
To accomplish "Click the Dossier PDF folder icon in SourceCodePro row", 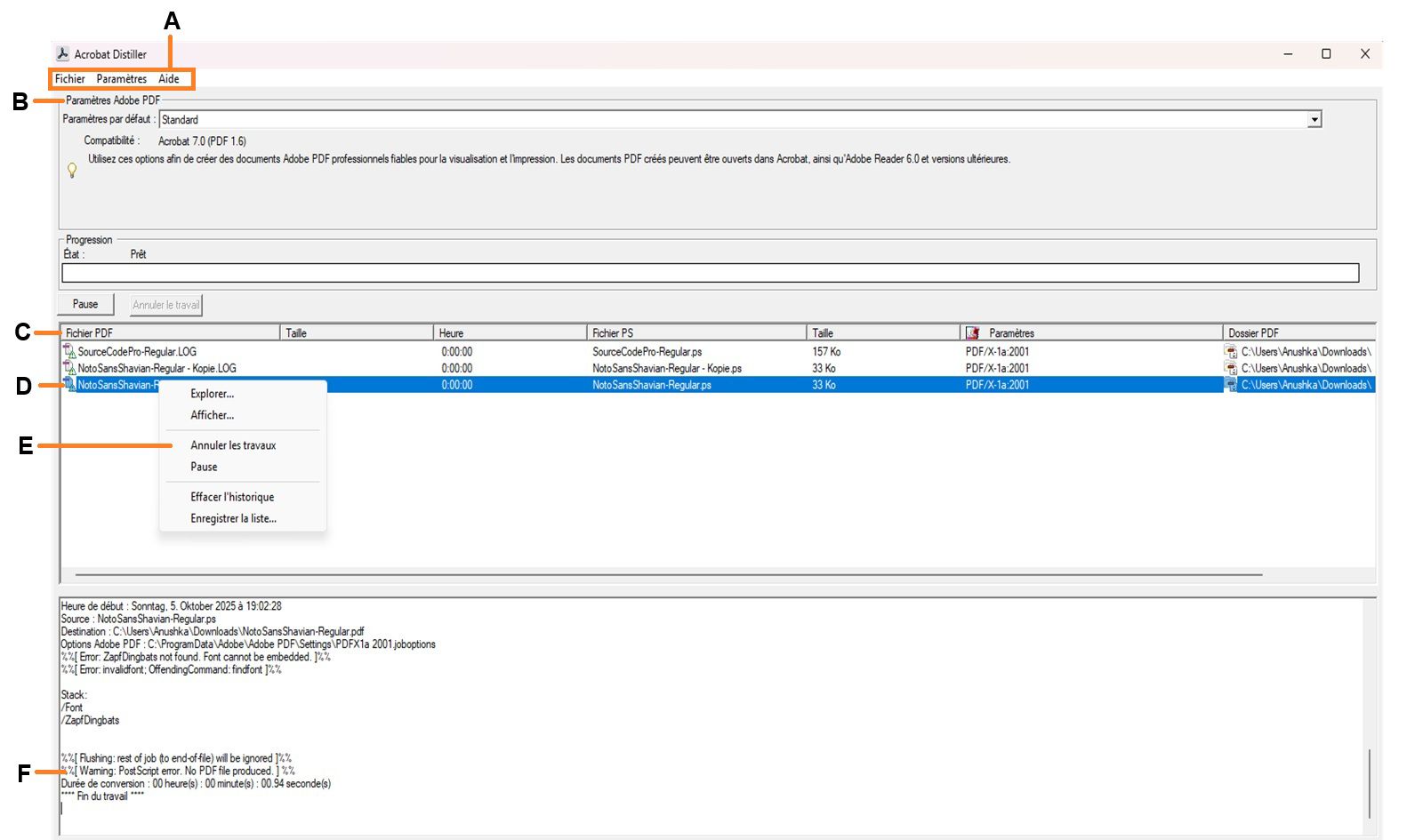I will pyautogui.click(x=1231, y=352).
